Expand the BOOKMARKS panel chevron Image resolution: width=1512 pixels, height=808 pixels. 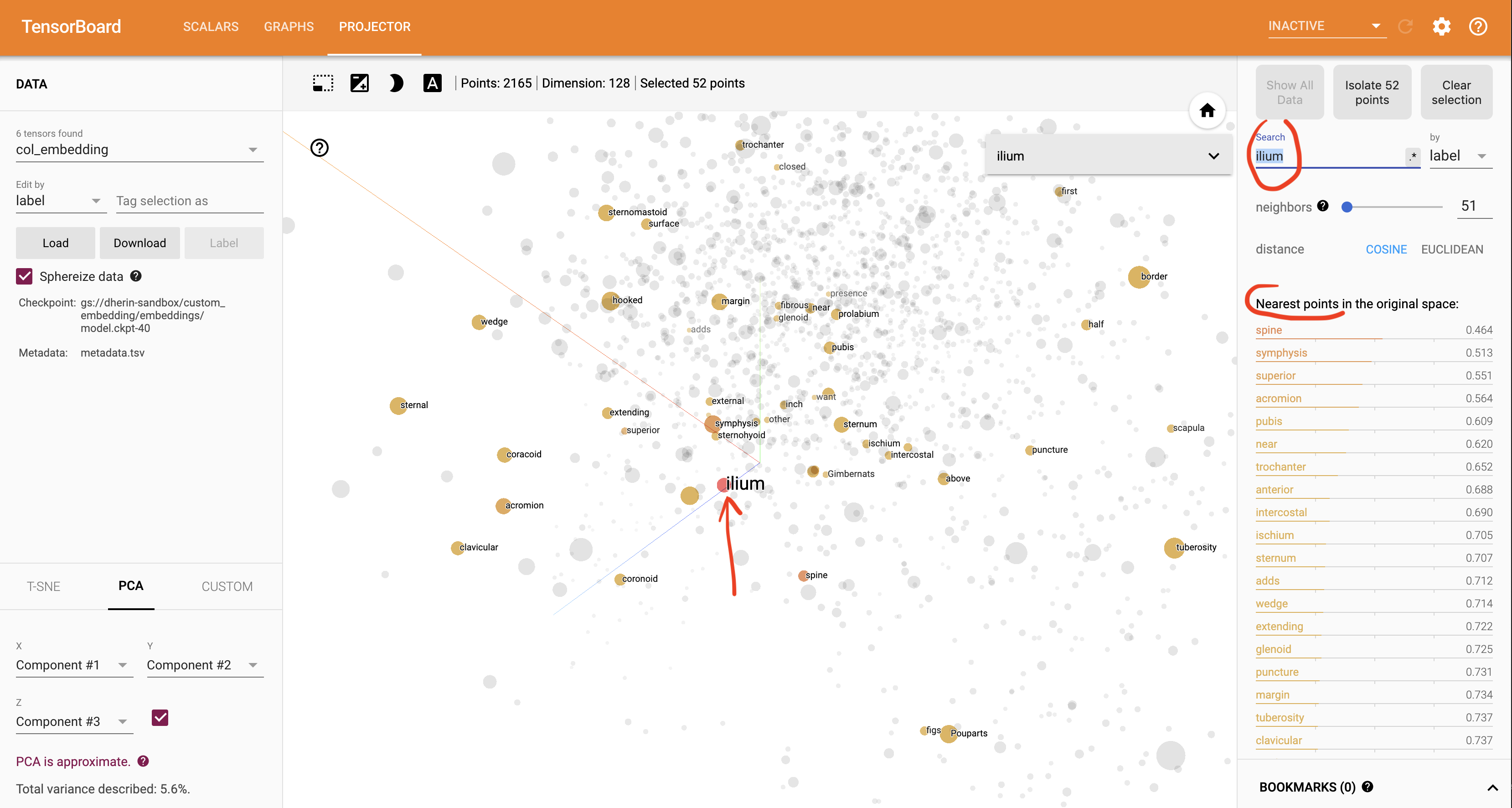point(1492,787)
